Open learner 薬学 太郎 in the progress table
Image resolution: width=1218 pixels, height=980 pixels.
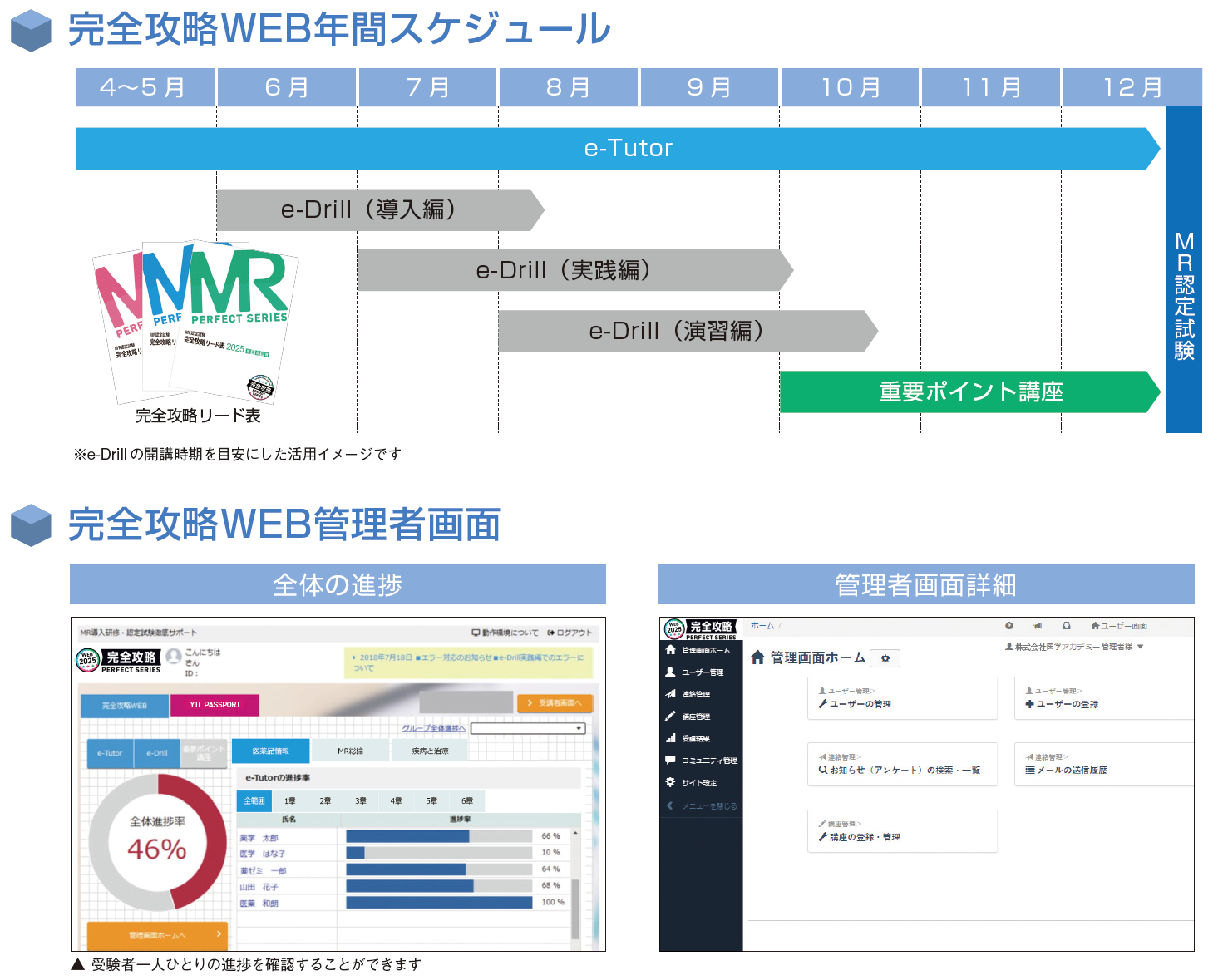click(259, 837)
